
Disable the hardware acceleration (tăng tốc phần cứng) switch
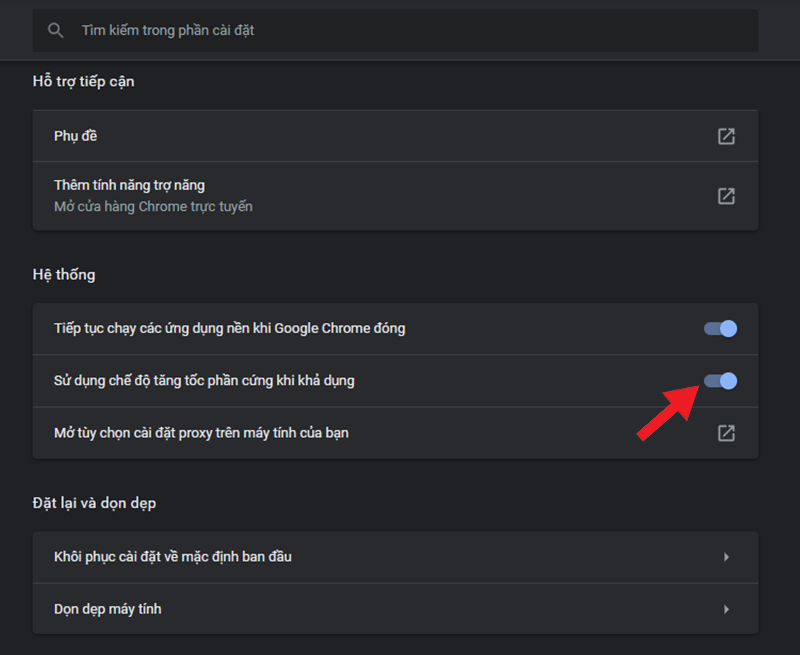point(721,380)
